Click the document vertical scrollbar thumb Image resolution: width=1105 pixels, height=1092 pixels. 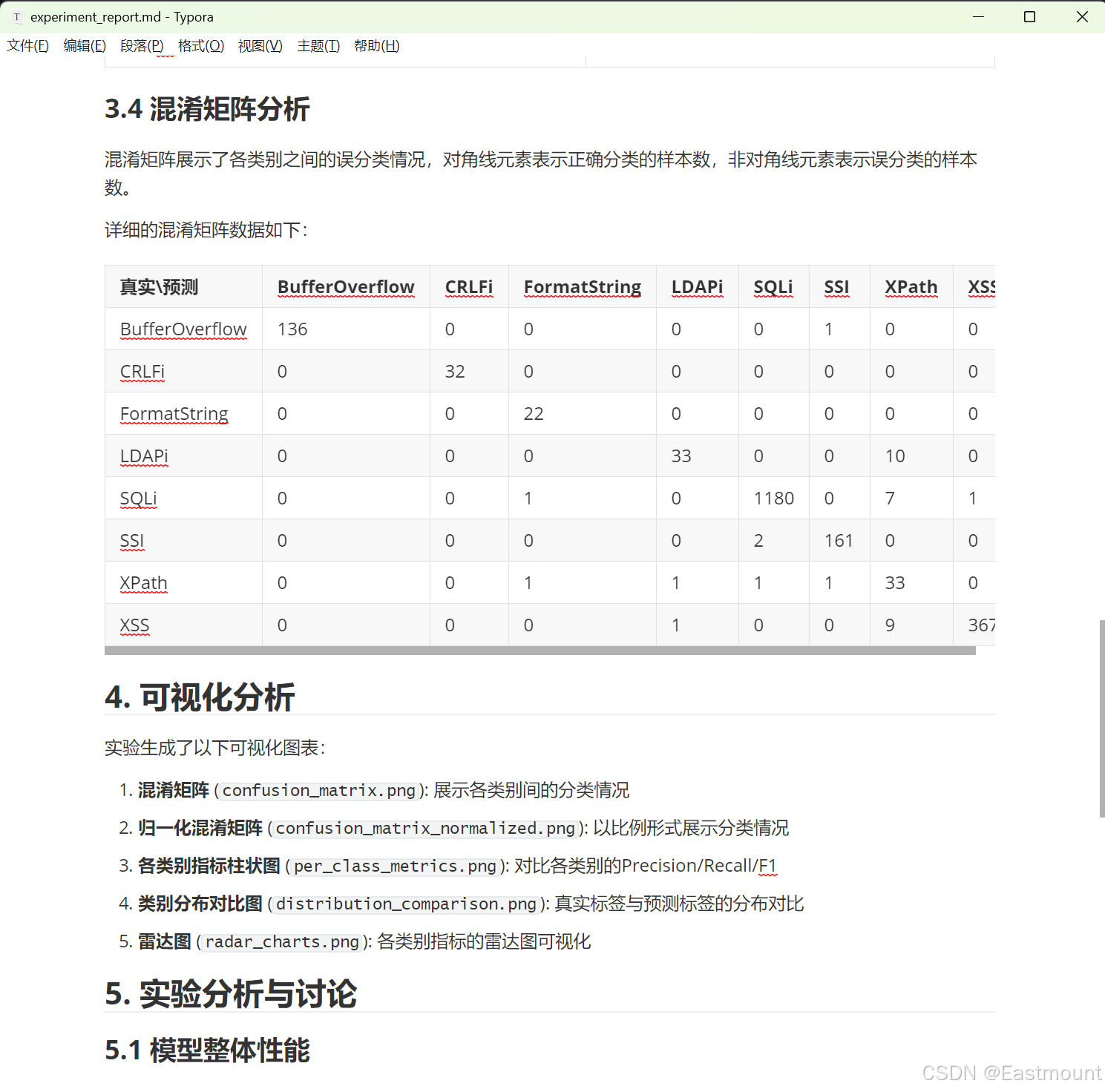click(1101, 718)
